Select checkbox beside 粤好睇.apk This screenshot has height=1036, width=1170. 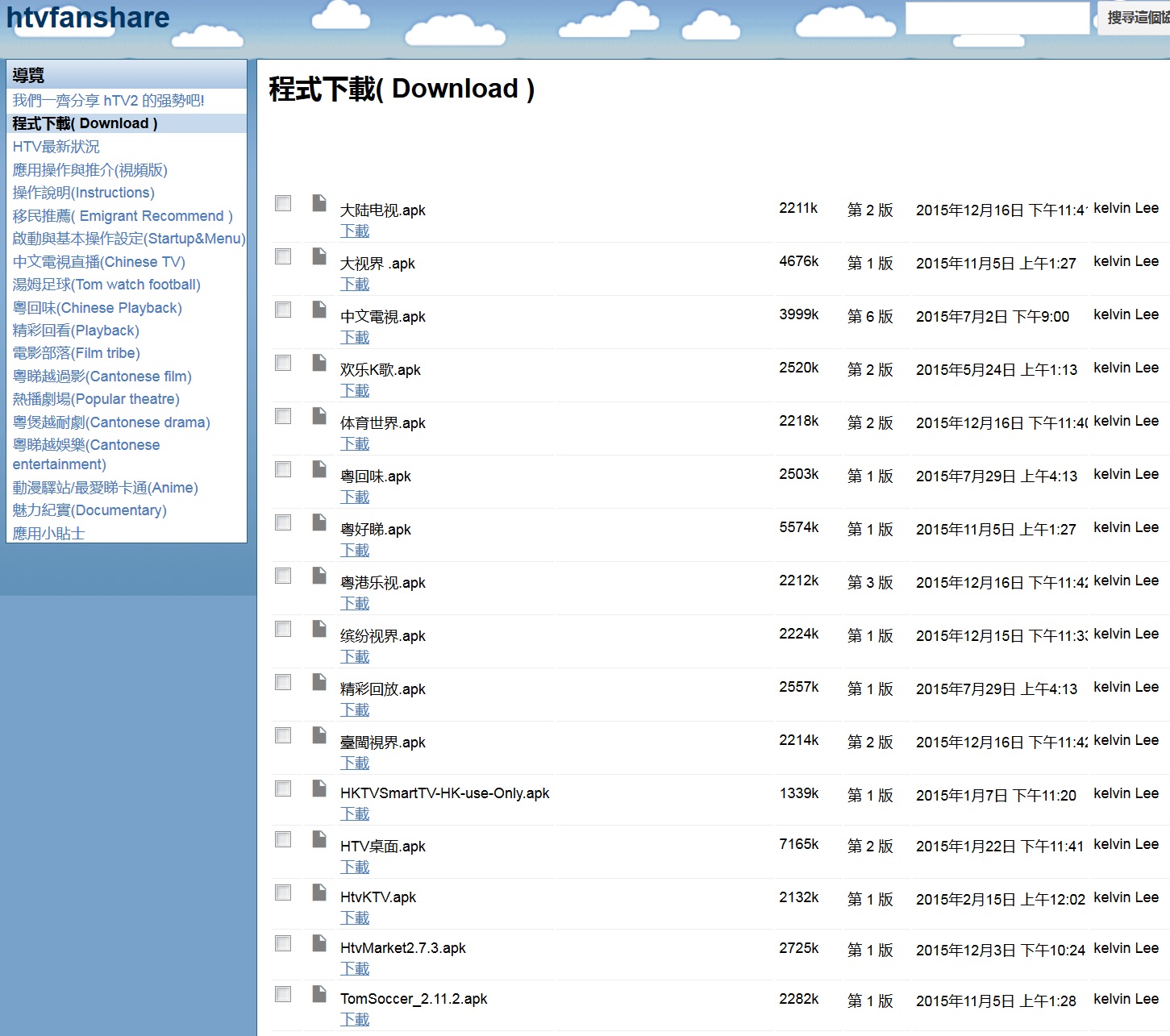tap(283, 522)
